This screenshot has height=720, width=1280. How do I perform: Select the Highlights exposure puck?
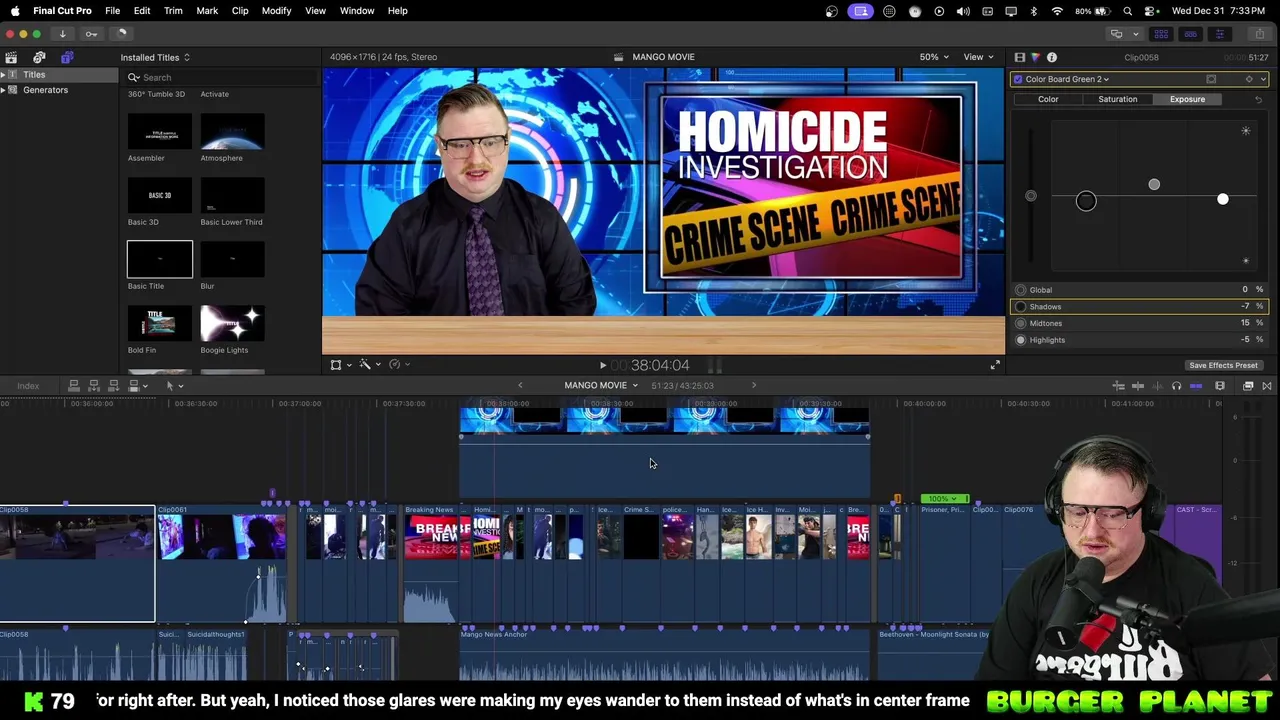(x=1223, y=199)
